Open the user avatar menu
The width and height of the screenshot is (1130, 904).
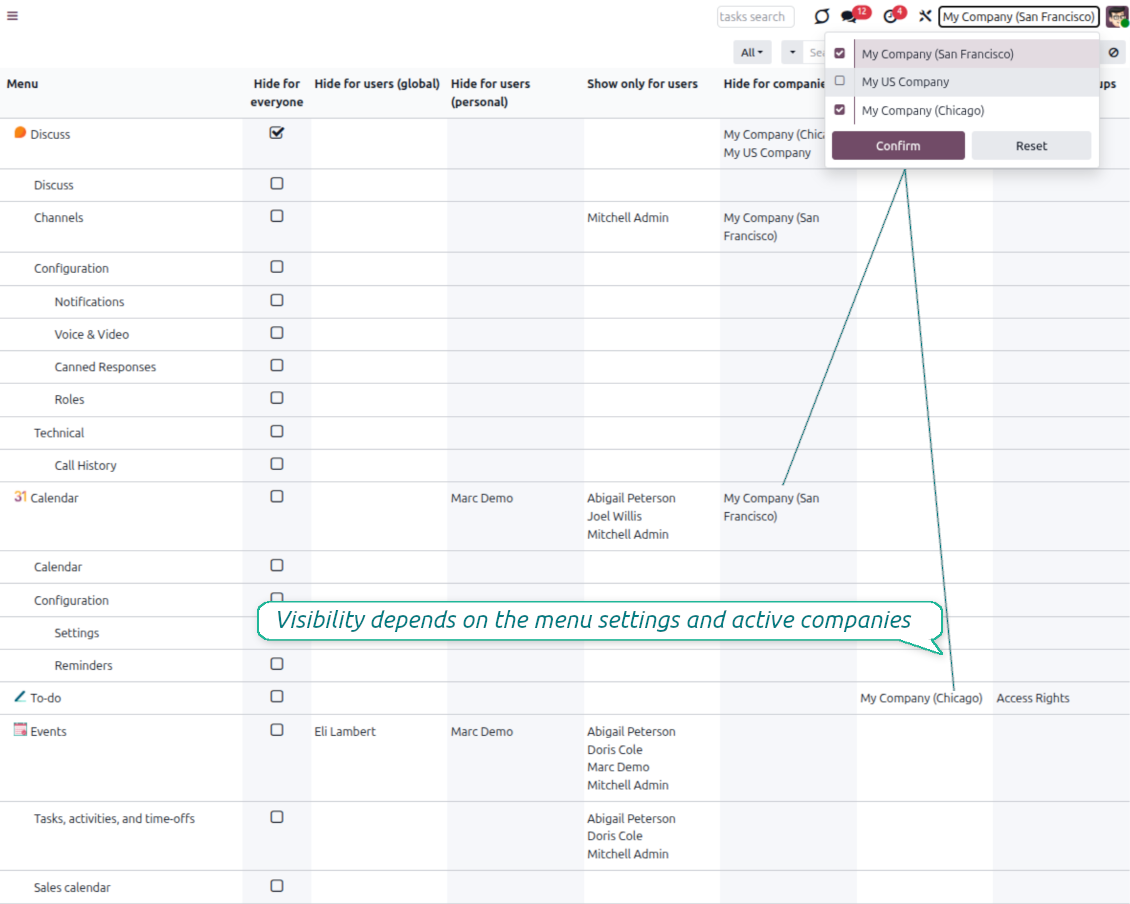[1116, 17]
